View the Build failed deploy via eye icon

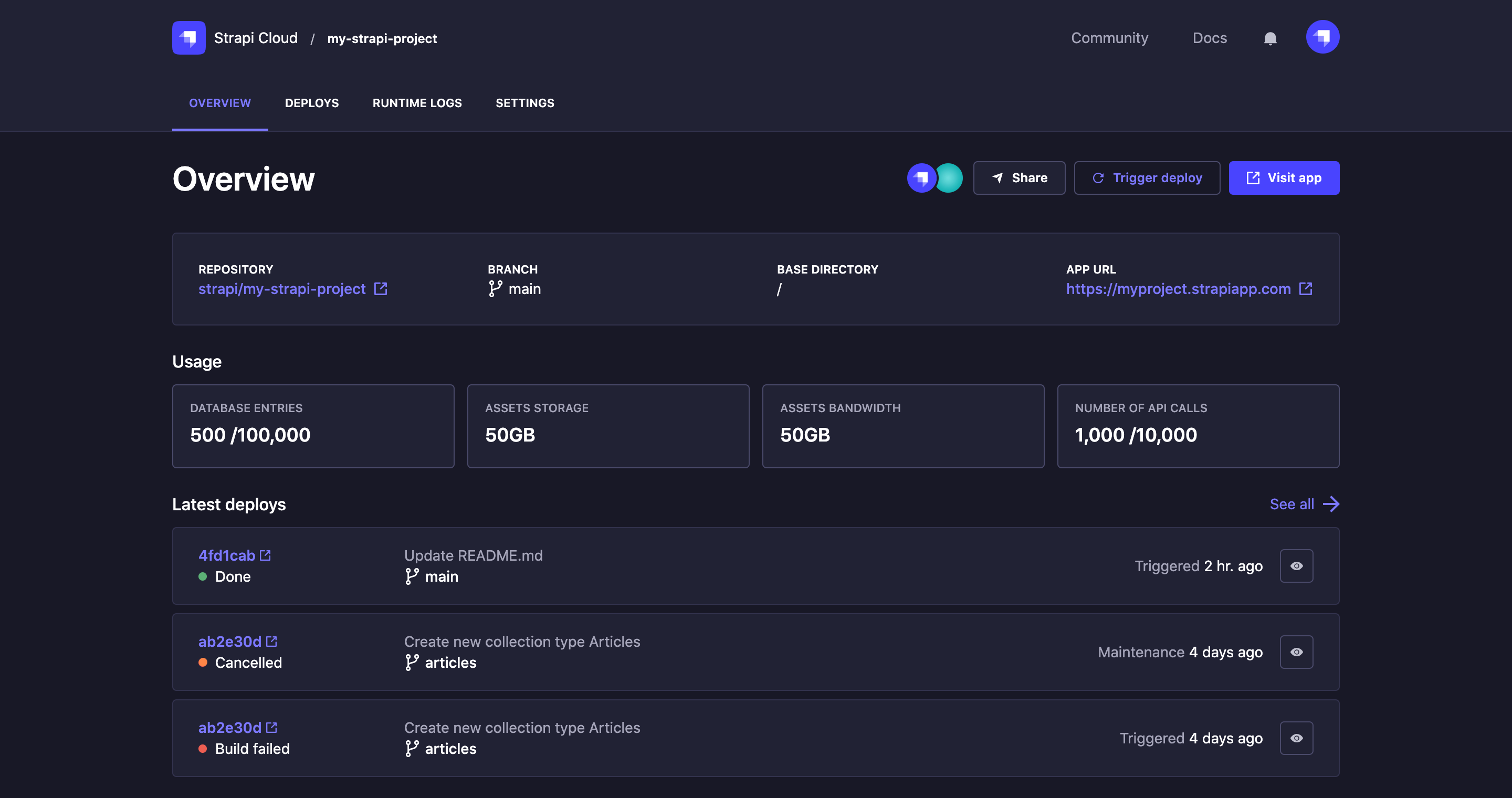[1297, 738]
